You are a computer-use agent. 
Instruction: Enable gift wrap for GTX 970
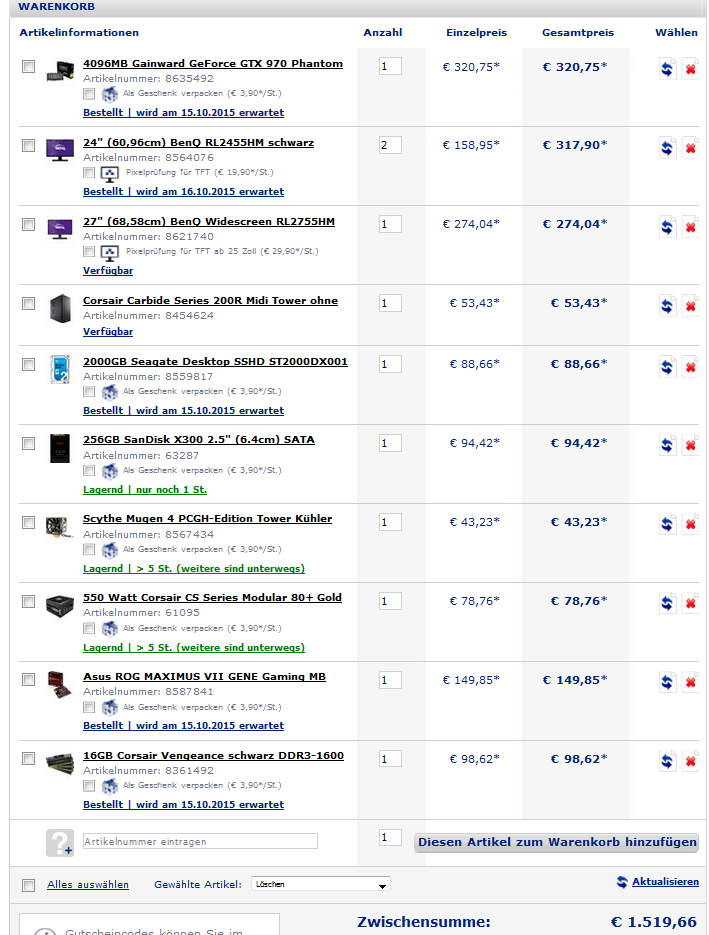[89, 94]
